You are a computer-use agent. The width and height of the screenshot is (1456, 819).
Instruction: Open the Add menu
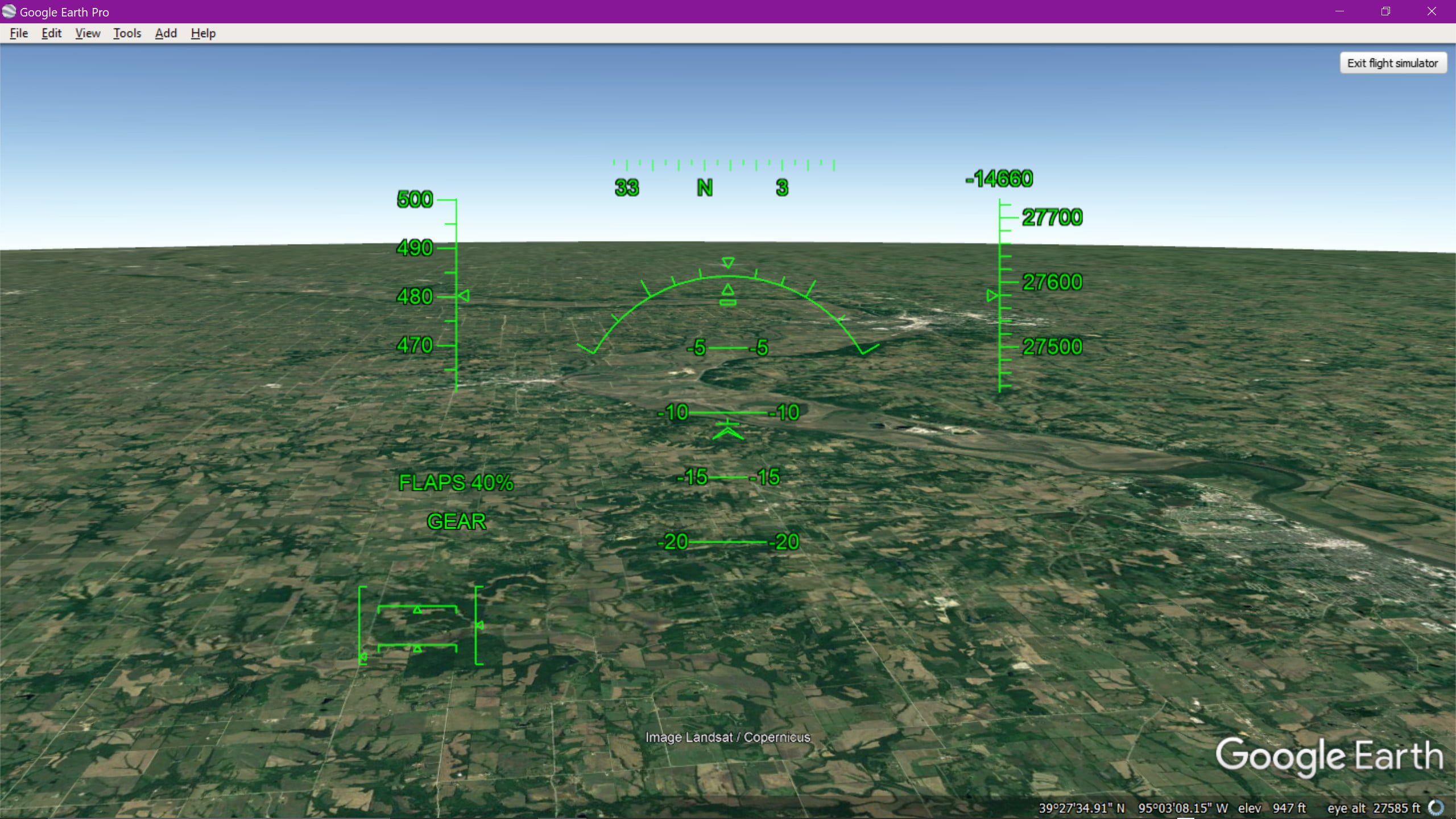point(166,33)
